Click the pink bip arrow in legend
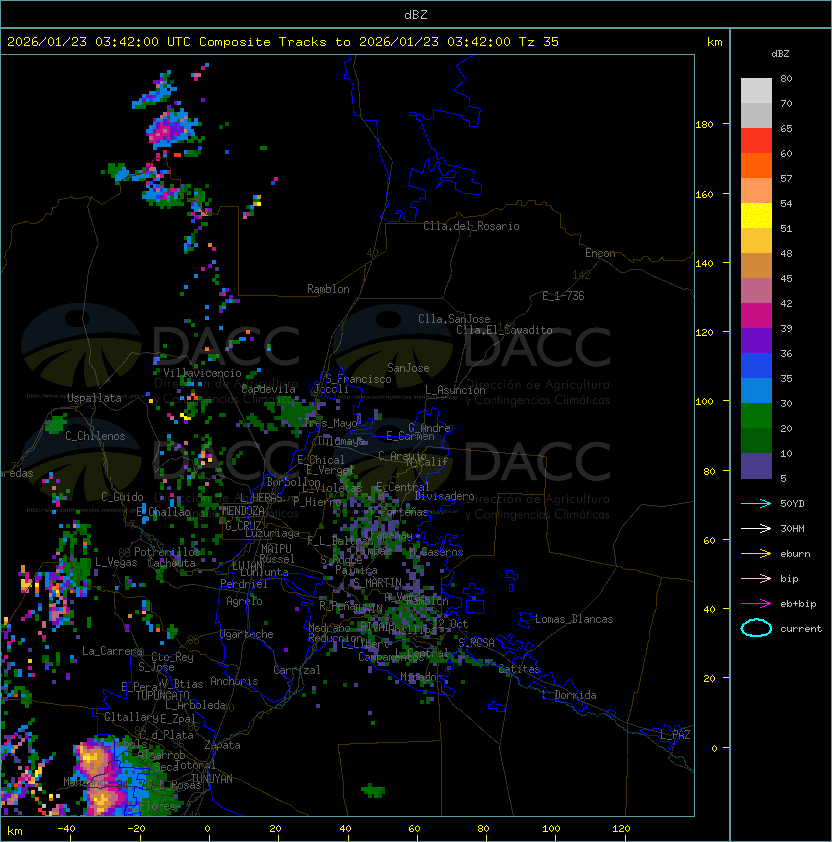832x842 pixels. pos(756,579)
